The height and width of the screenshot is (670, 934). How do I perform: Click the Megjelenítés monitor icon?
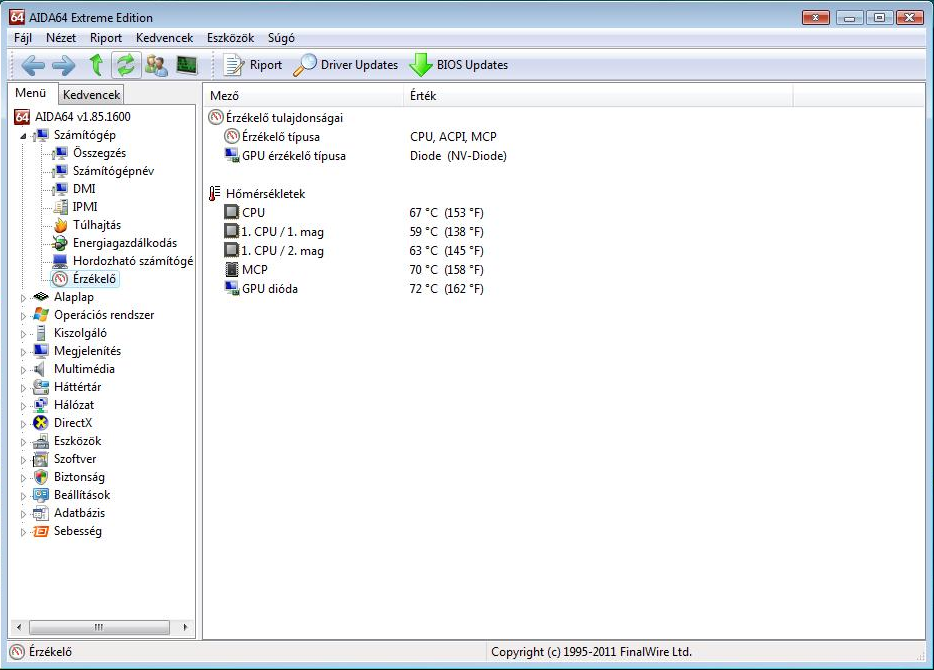point(41,351)
